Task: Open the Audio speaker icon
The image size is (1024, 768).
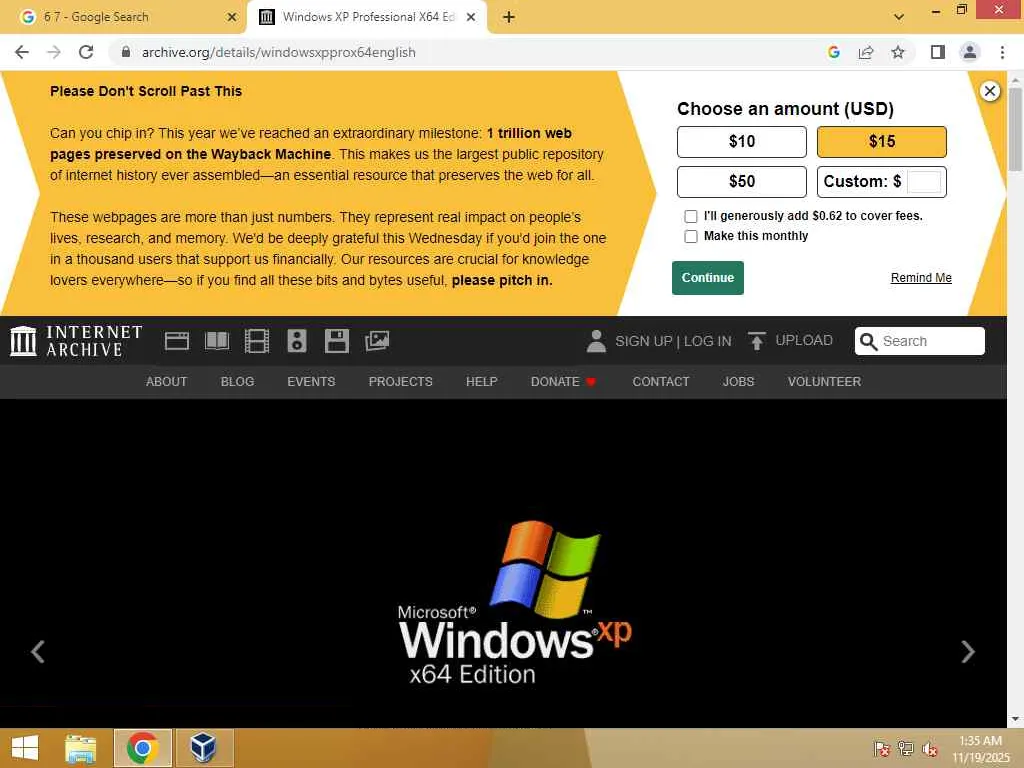Action: coord(297,341)
